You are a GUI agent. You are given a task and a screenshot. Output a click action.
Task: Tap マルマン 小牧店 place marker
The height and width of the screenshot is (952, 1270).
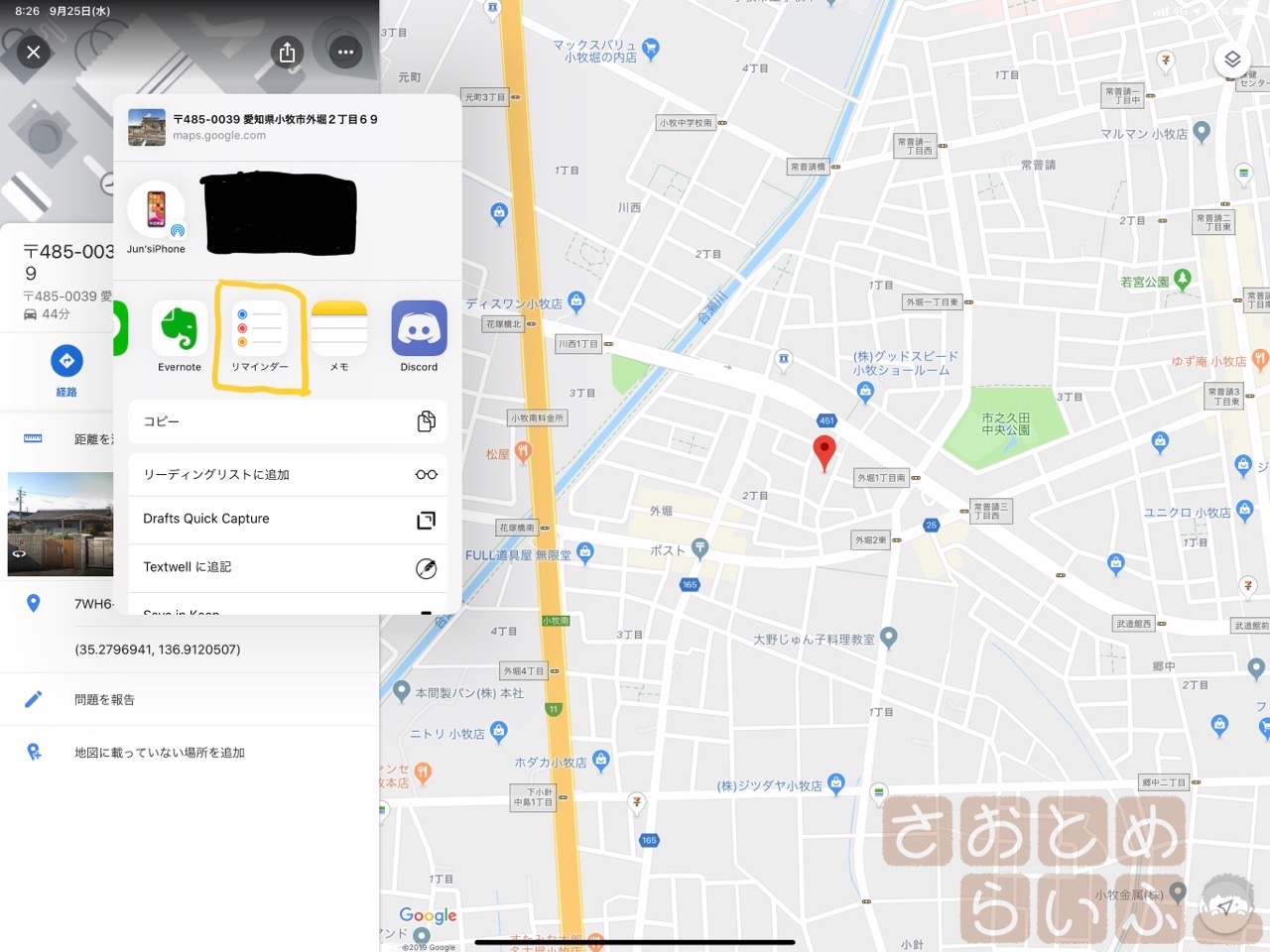tap(1202, 131)
